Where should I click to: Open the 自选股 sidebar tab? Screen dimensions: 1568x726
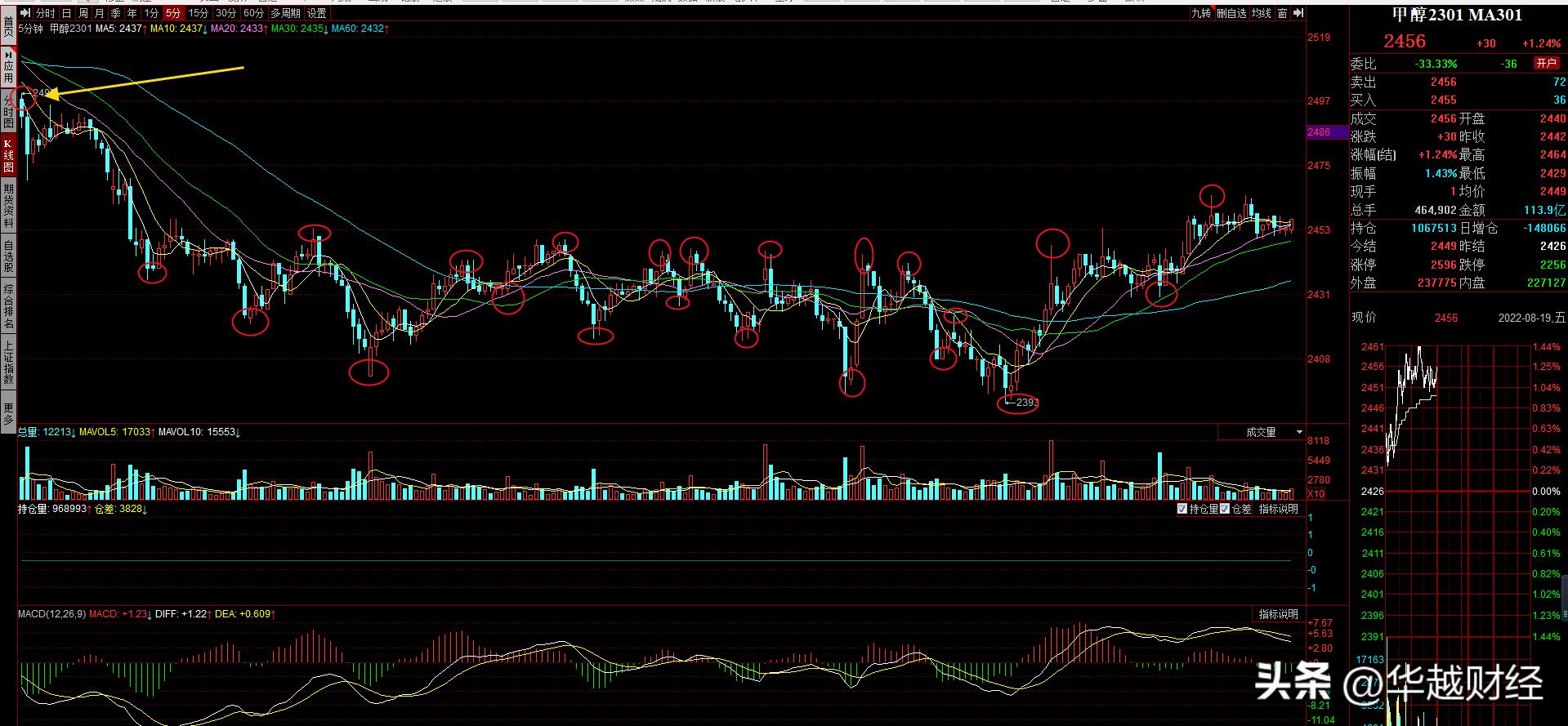[9, 256]
